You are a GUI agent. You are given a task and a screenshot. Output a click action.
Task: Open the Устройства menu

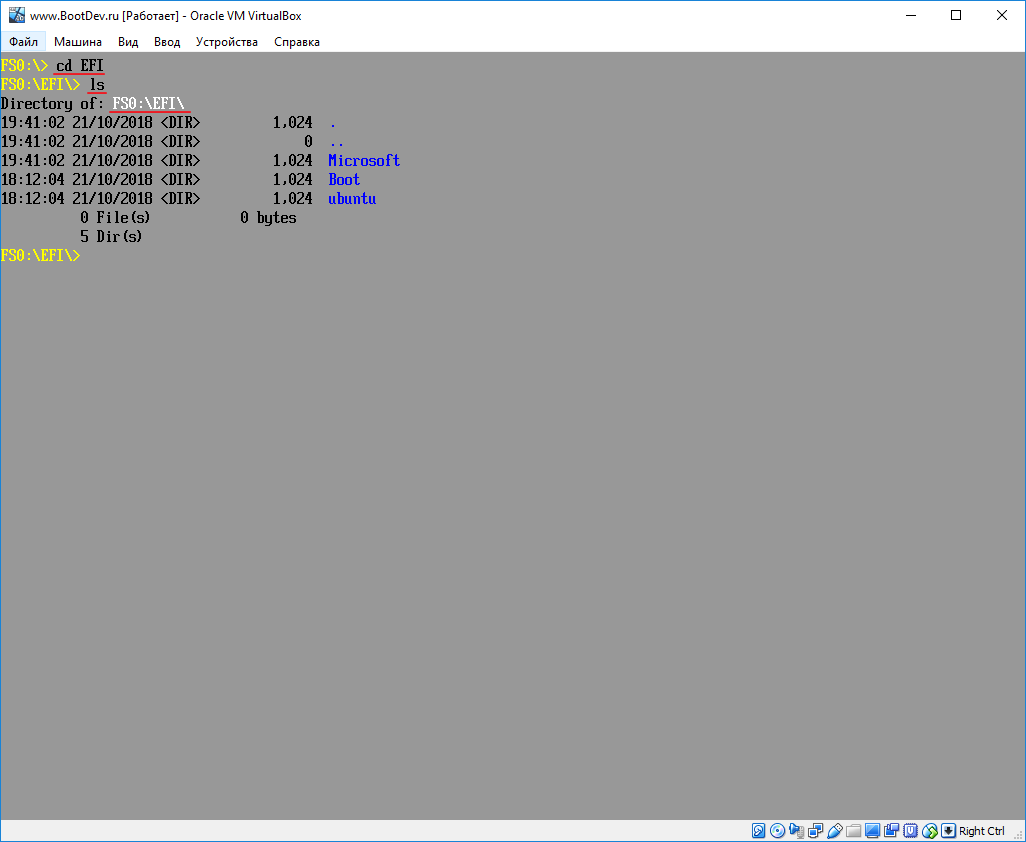coord(226,42)
